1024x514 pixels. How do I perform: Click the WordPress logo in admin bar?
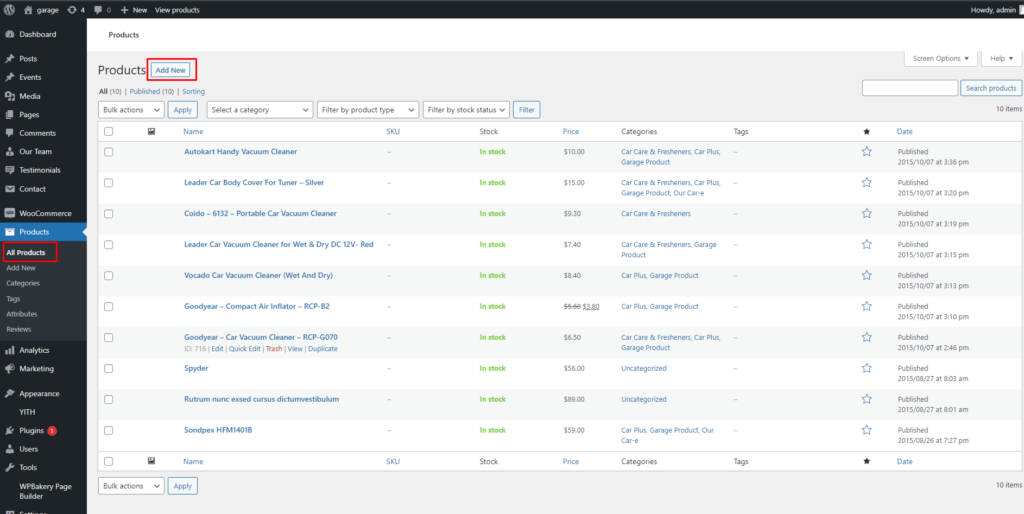pos(10,10)
